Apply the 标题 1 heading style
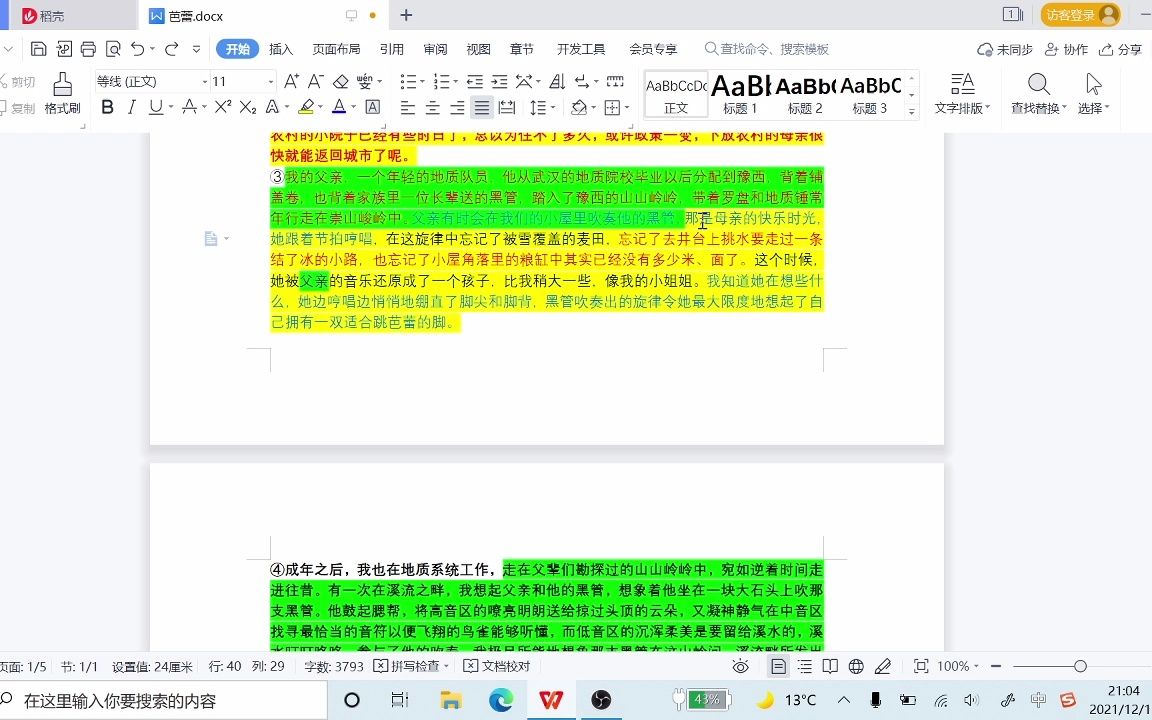 pos(740,95)
